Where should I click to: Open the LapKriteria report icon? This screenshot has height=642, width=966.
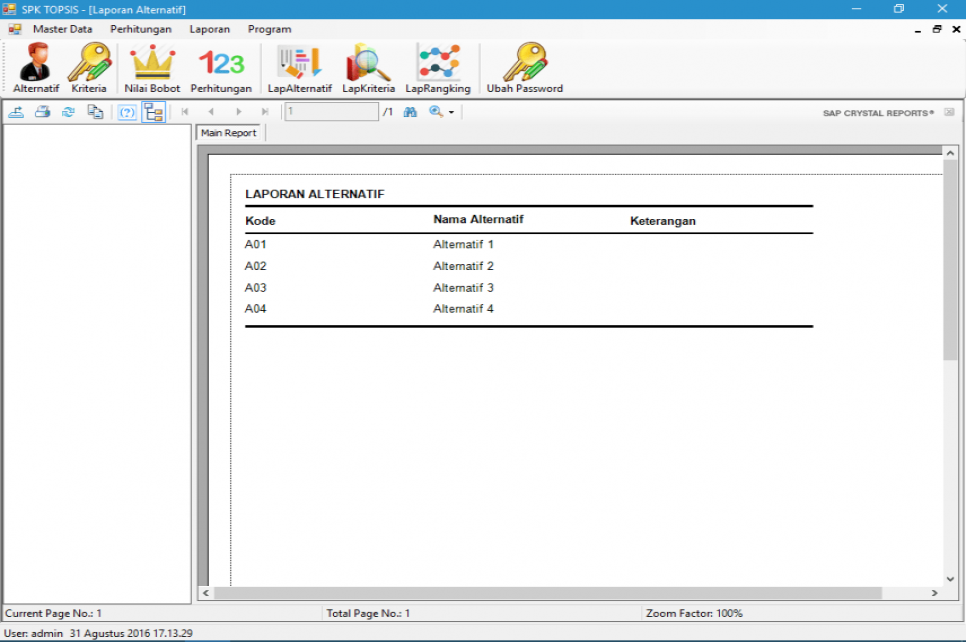[368, 63]
